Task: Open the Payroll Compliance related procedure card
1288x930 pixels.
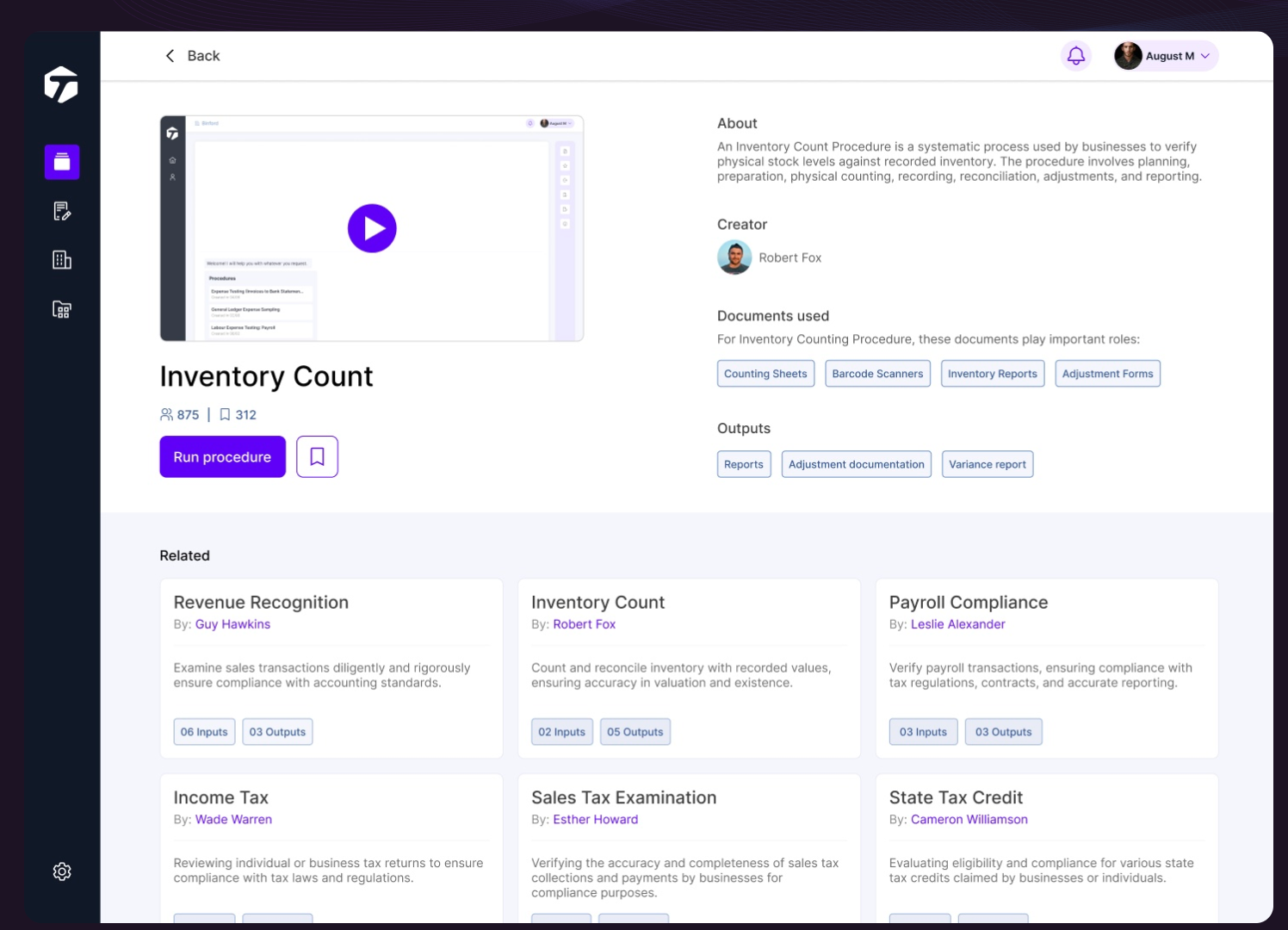Action: pyautogui.click(x=1046, y=668)
